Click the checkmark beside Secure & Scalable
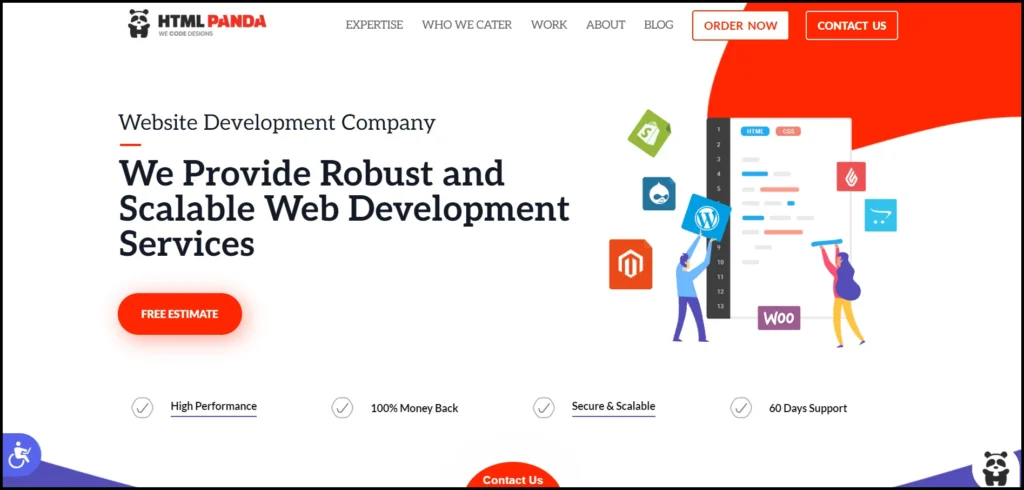The width and height of the screenshot is (1024, 490). (543, 408)
